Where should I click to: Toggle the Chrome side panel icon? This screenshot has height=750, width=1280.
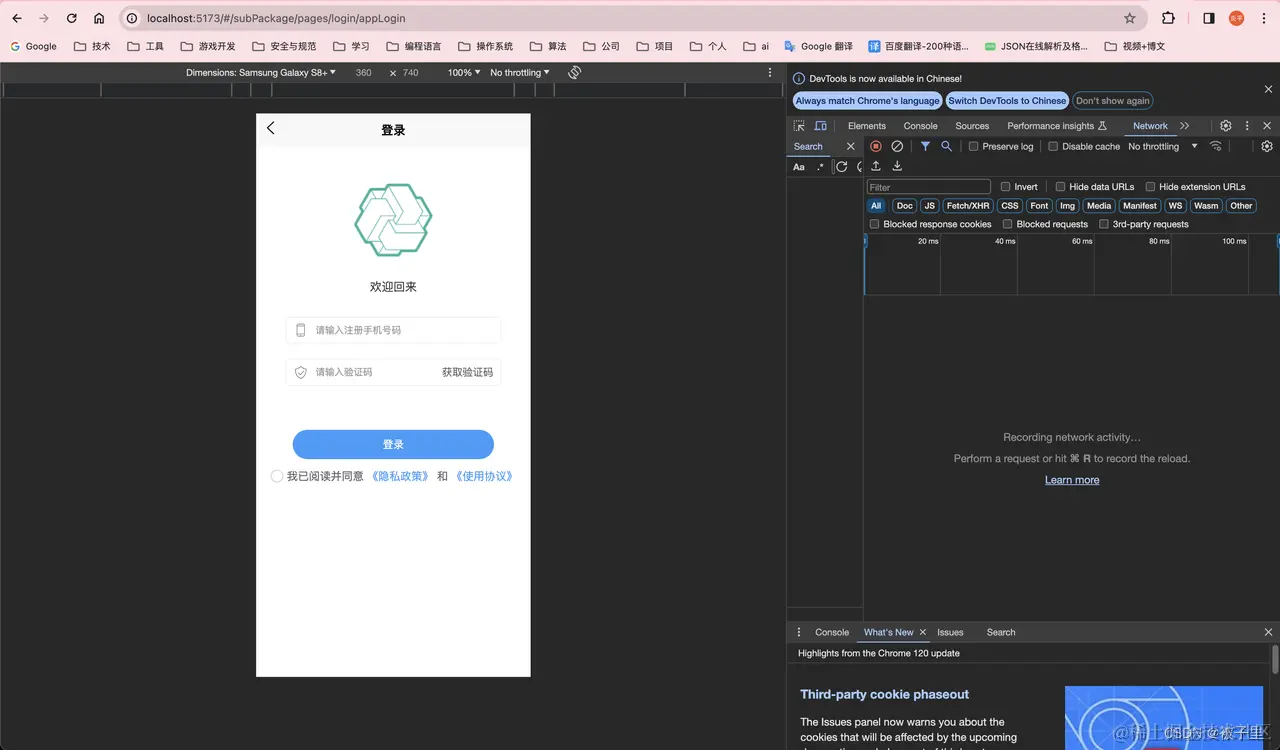click(x=1208, y=18)
